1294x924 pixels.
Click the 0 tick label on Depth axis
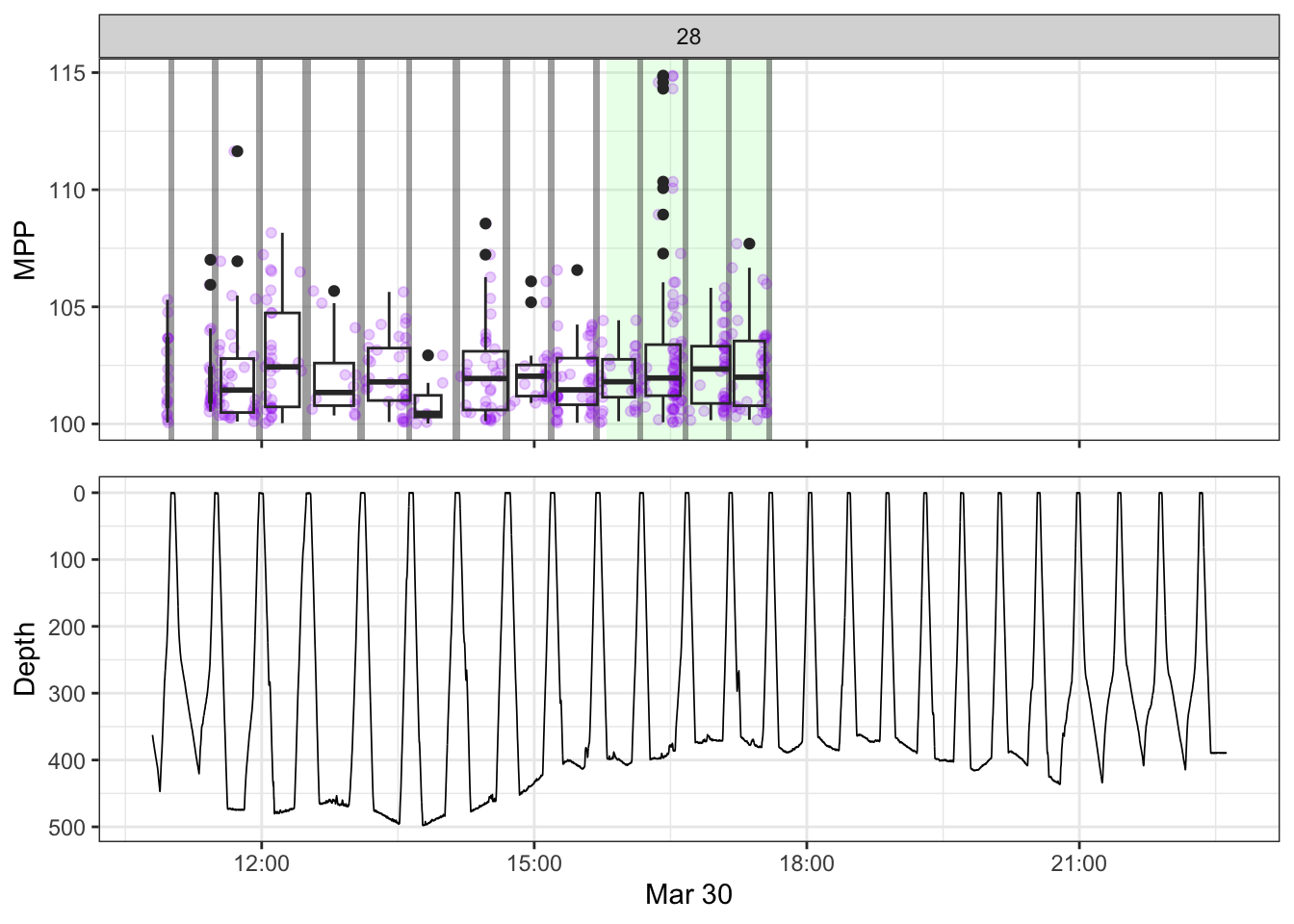pyautogui.click(x=80, y=493)
